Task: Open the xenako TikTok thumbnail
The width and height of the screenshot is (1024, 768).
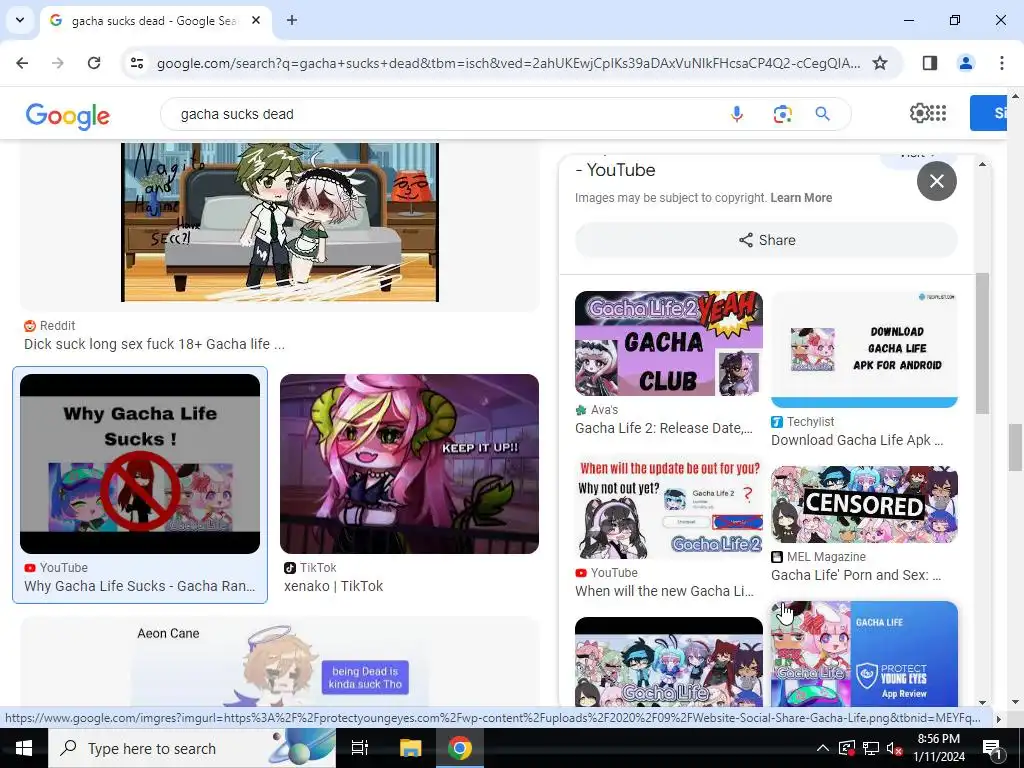Action: 409,464
